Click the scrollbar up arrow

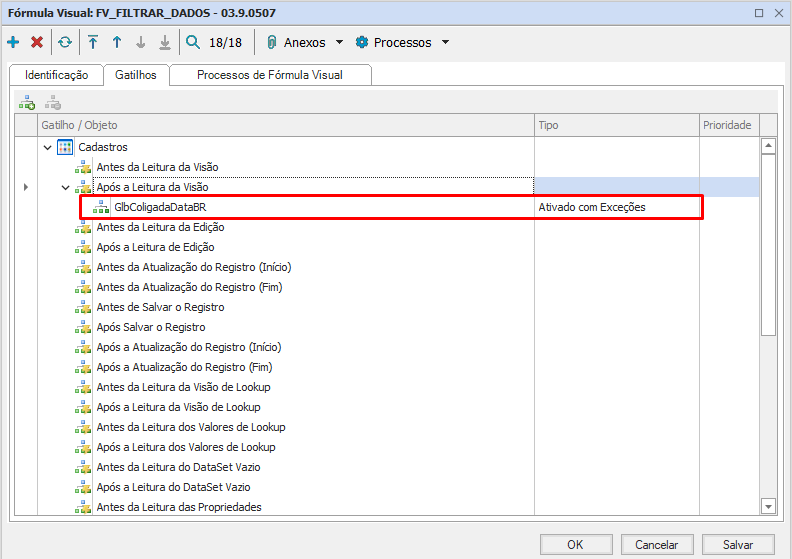tap(768, 146)
